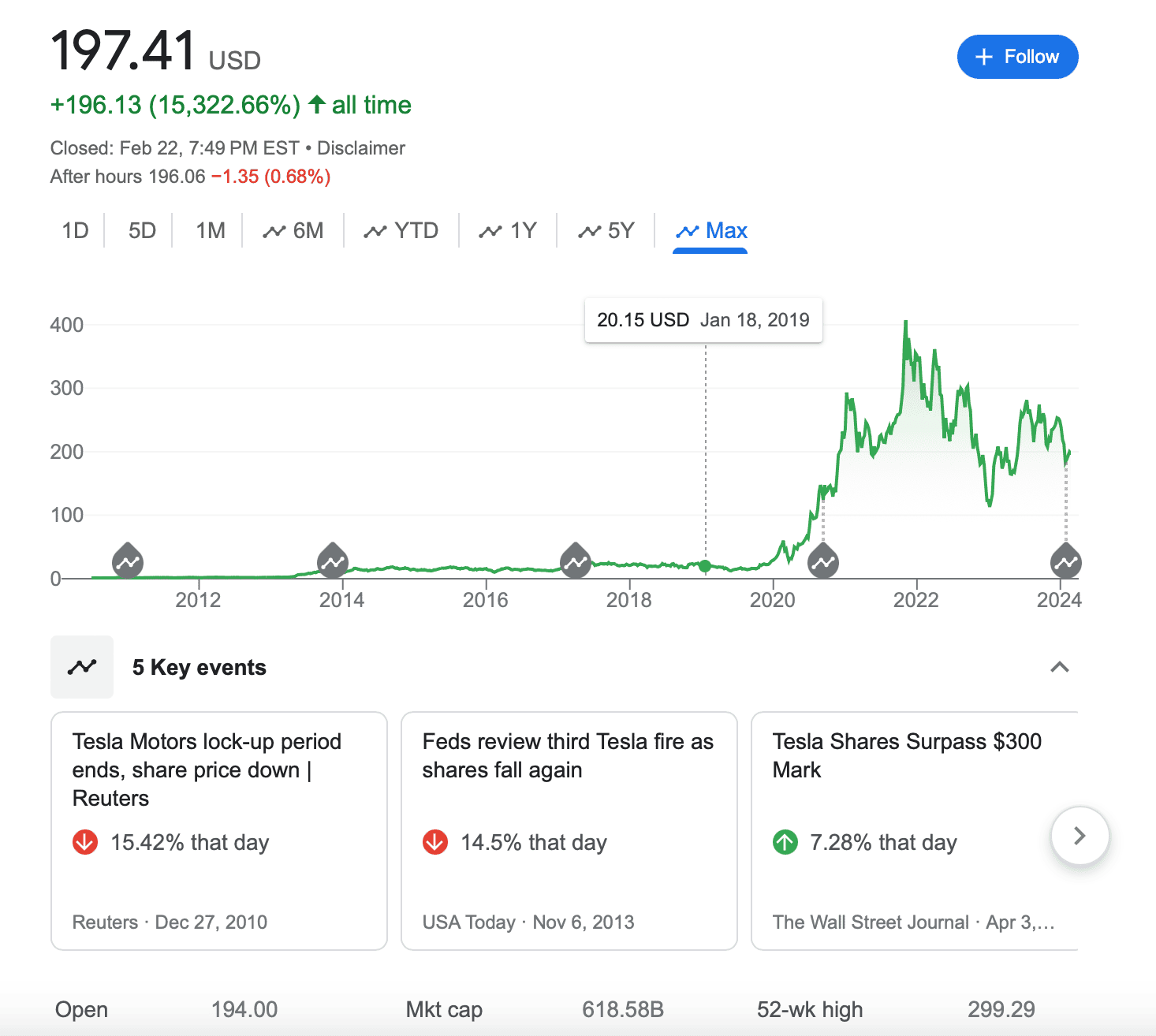The width and height of the screenshot is (1156, 1036).
Task: Click the key event marker near 2020
Action: coord(823,561)
